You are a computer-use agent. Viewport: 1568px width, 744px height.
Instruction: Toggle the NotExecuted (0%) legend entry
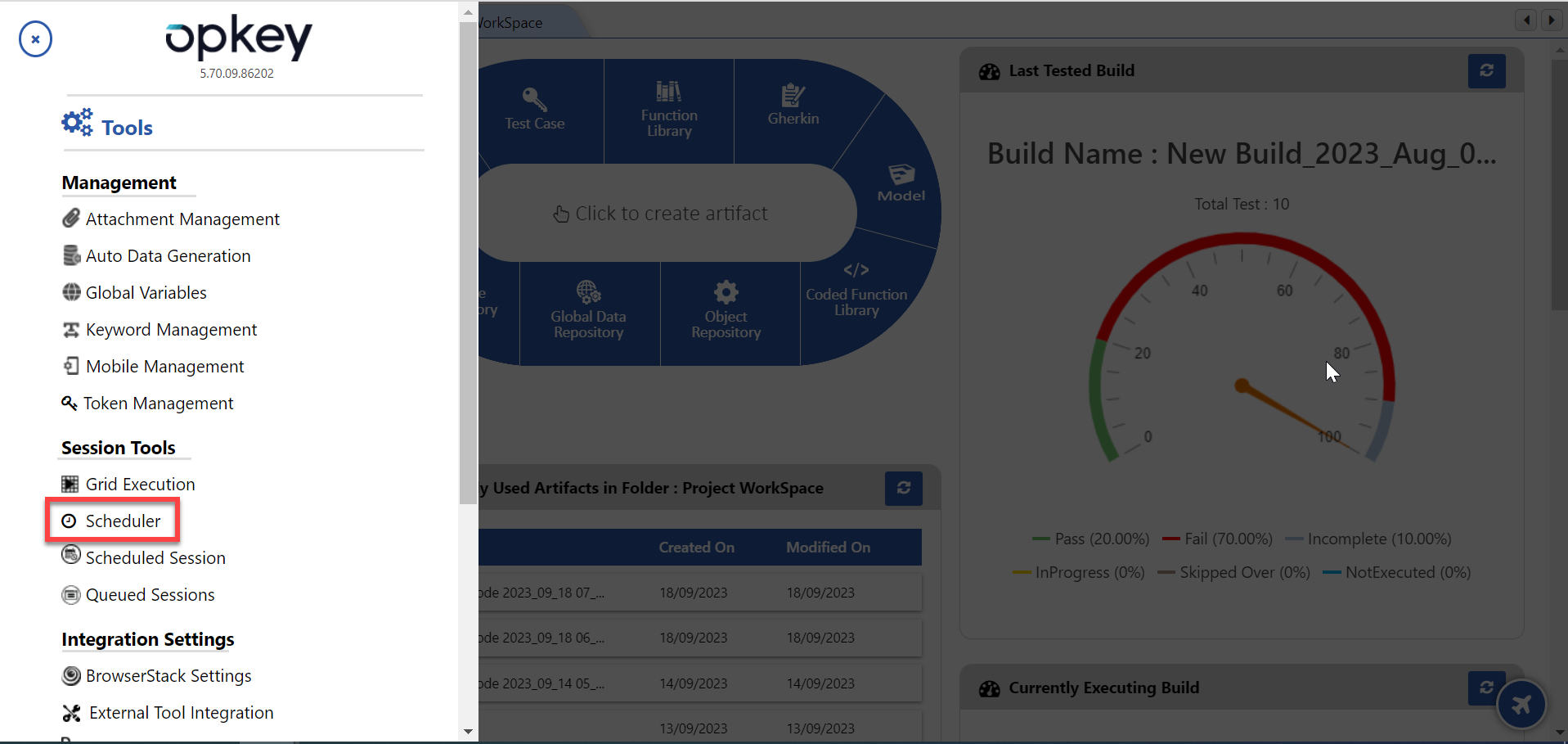pyautogui.click(x=1396, y=572)
